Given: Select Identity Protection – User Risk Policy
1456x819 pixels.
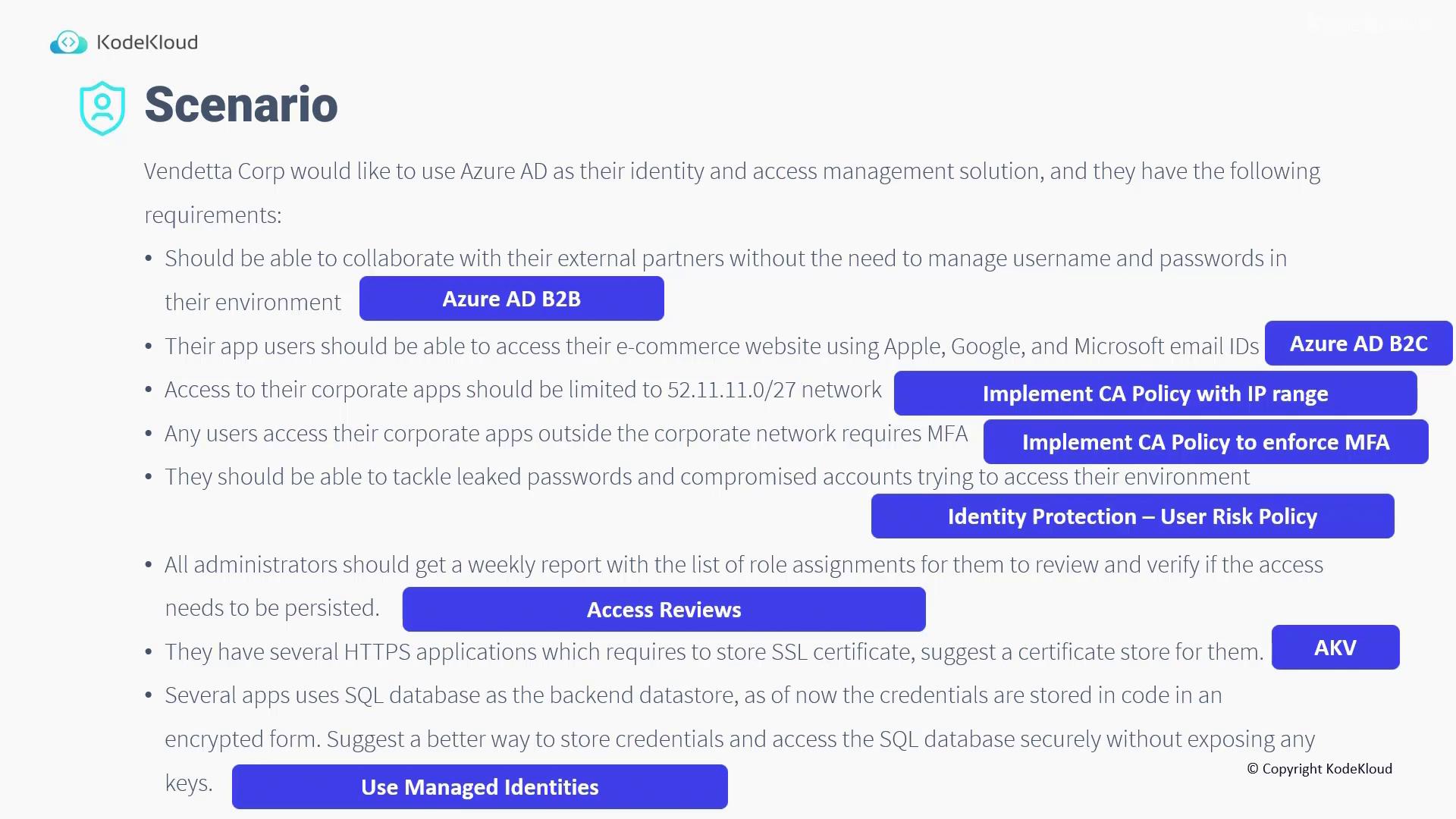Looking at the screenshot, I should (x=1132, y=516).
